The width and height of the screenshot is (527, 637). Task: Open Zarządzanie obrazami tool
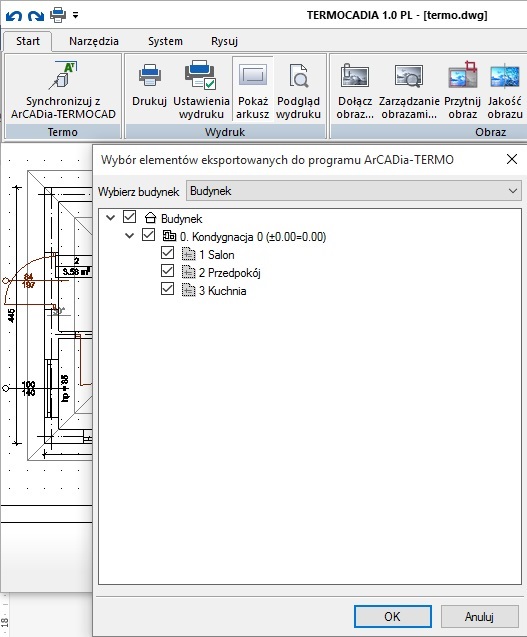[409, 90]
